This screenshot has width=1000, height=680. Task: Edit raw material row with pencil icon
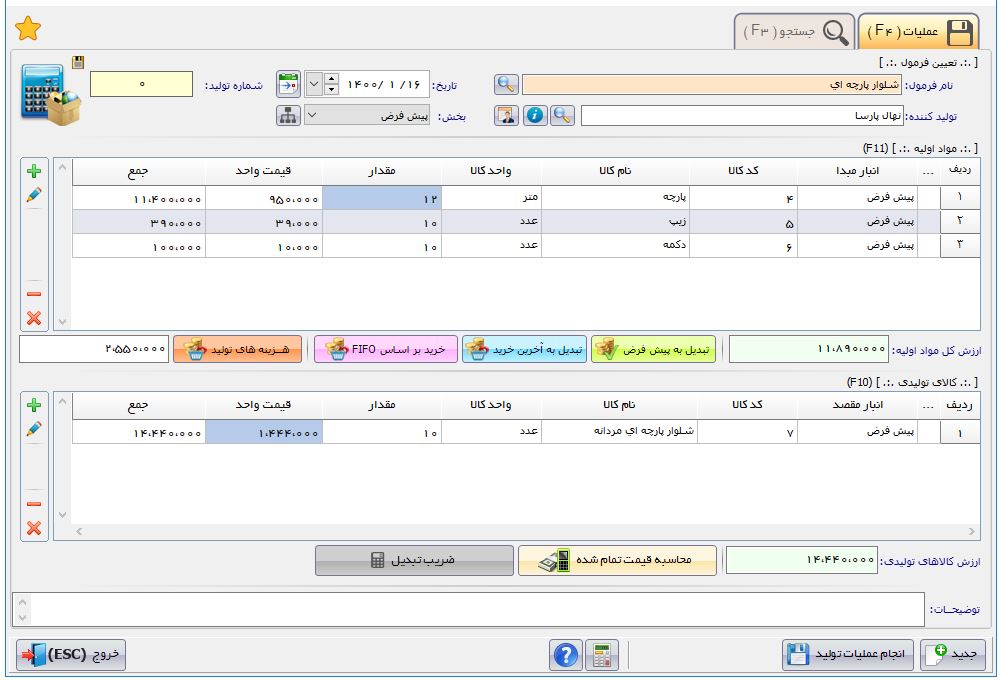[x=34, y=195]
